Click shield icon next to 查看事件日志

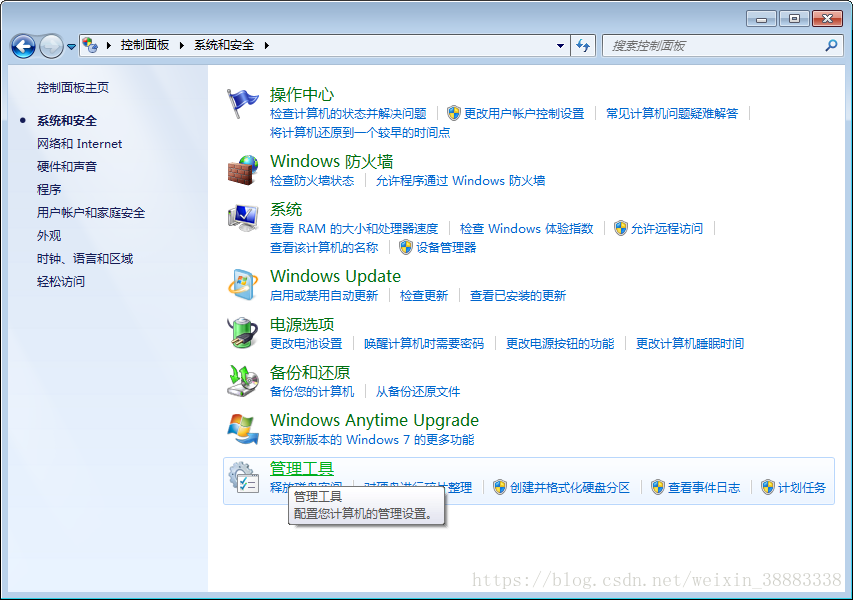point(658,487)
